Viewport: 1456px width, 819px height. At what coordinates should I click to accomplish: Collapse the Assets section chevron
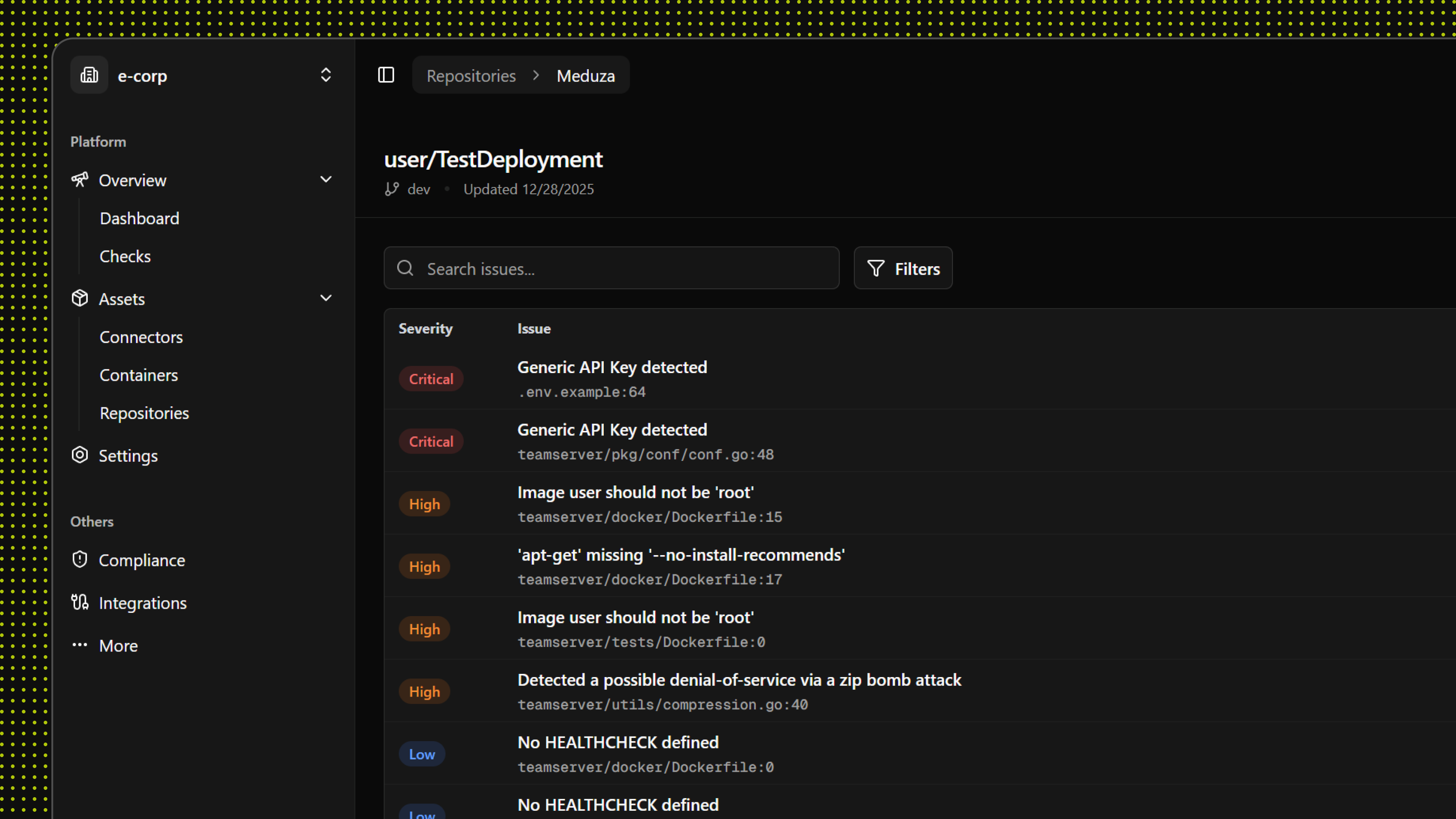326,298
